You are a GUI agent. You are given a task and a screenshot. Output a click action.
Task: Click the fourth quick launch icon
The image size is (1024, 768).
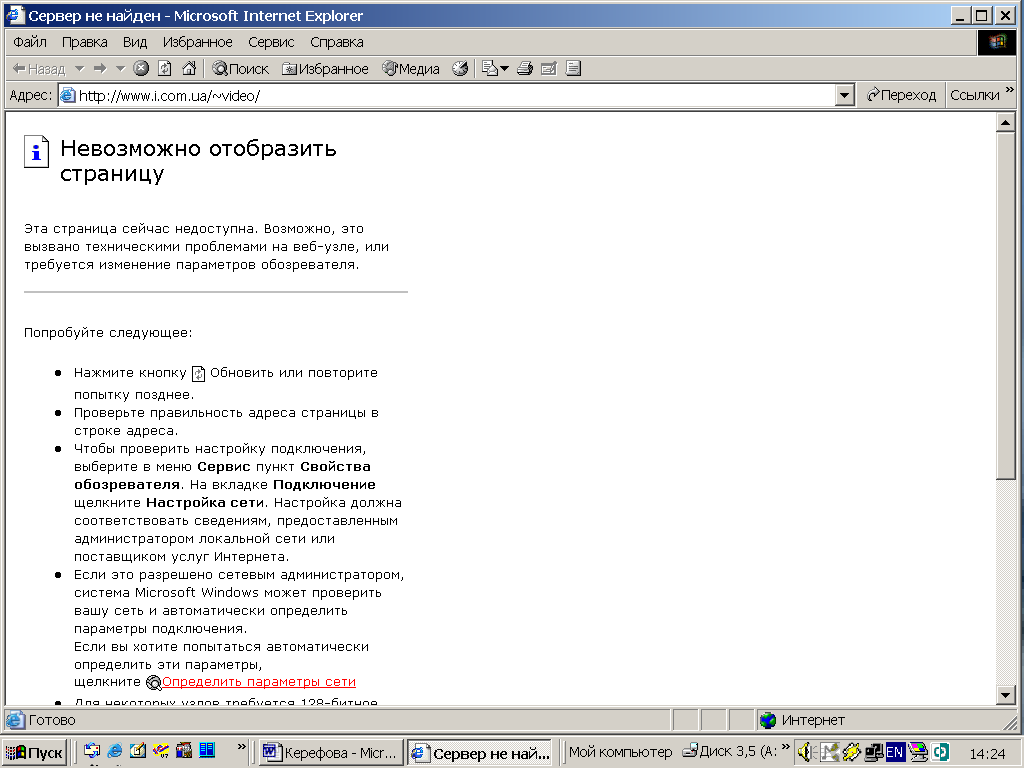[161, 751]
